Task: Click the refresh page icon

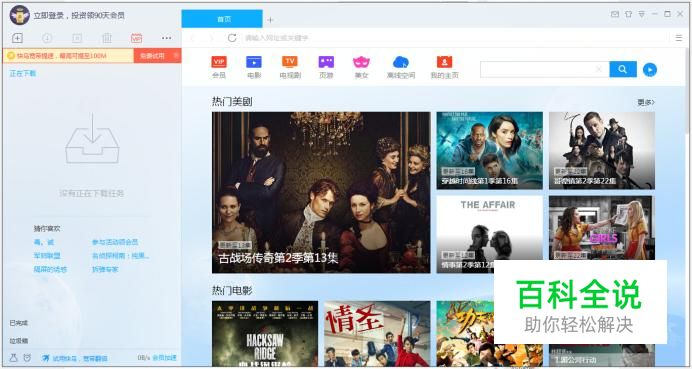Action: (232, 38)
